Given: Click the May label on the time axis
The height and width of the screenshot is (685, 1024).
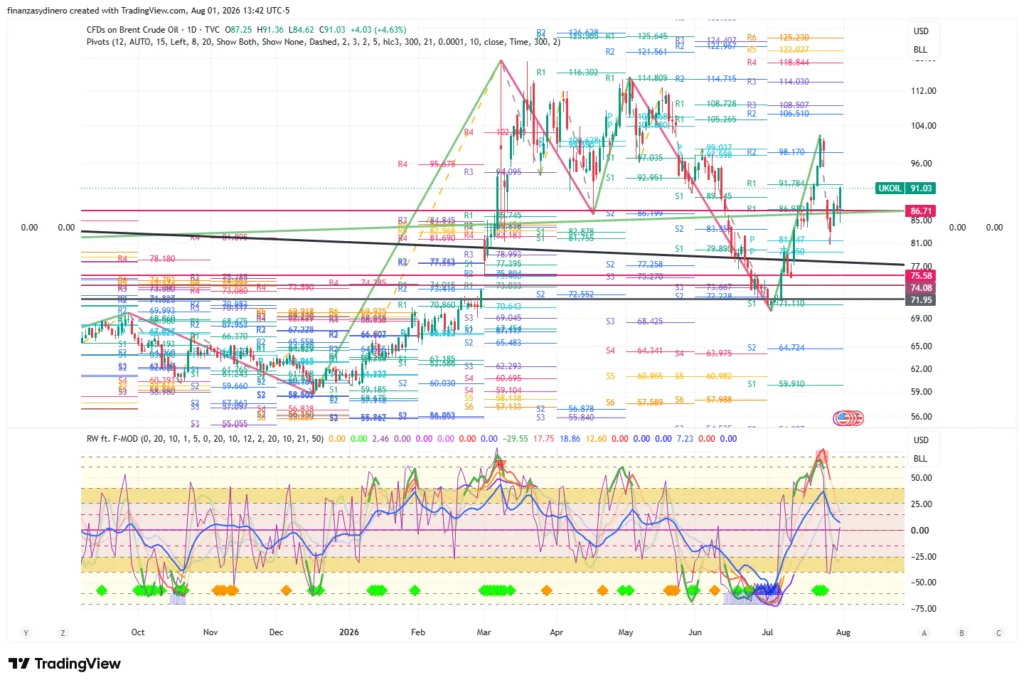Looking at the screenshot, I should [626, 632].
